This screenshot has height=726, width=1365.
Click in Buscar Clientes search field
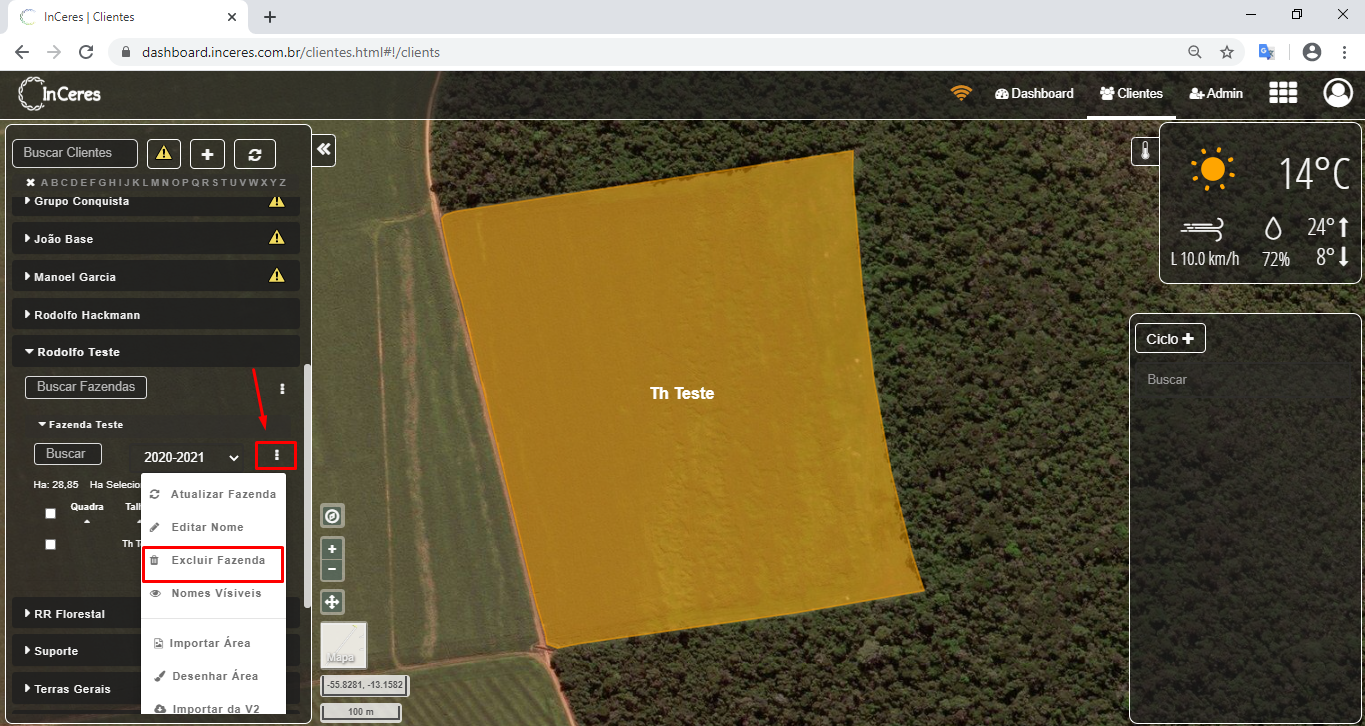(x=75, y=153)
